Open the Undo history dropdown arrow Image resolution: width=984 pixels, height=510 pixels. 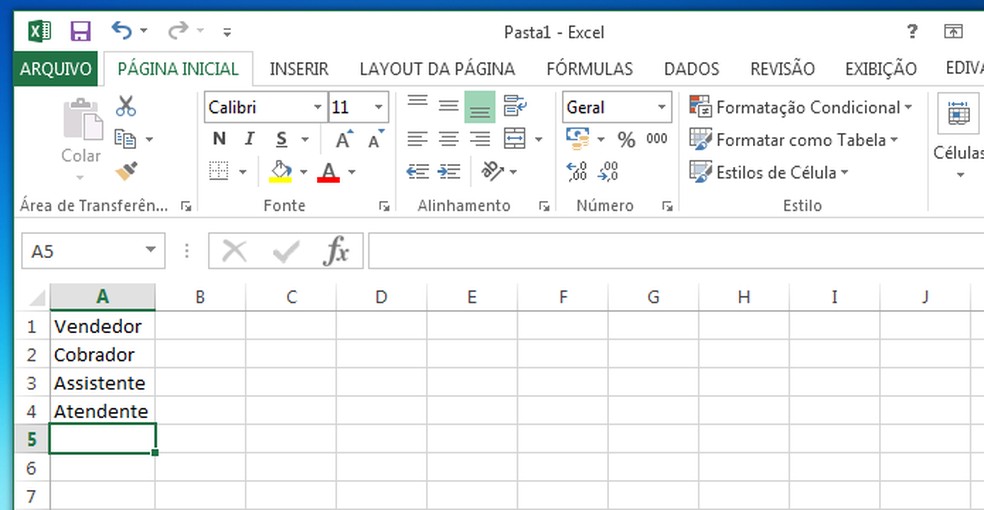pos(144,31)
